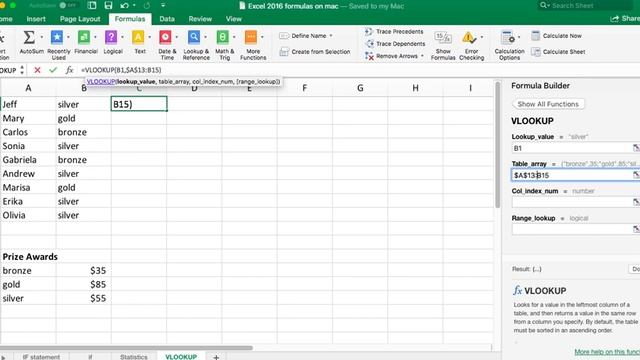Click Trace Precedents

395,31
